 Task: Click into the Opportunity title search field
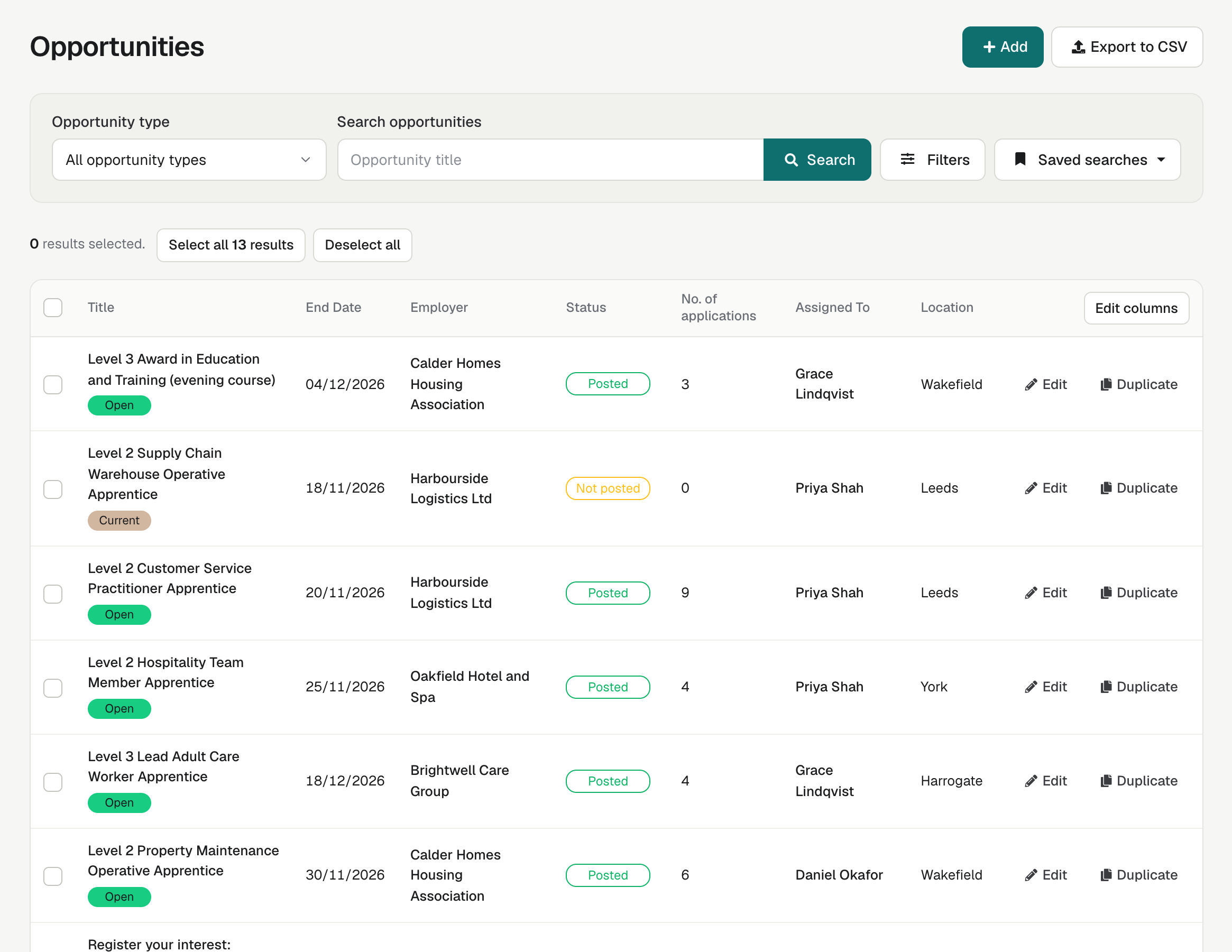(x=550, y=160)
